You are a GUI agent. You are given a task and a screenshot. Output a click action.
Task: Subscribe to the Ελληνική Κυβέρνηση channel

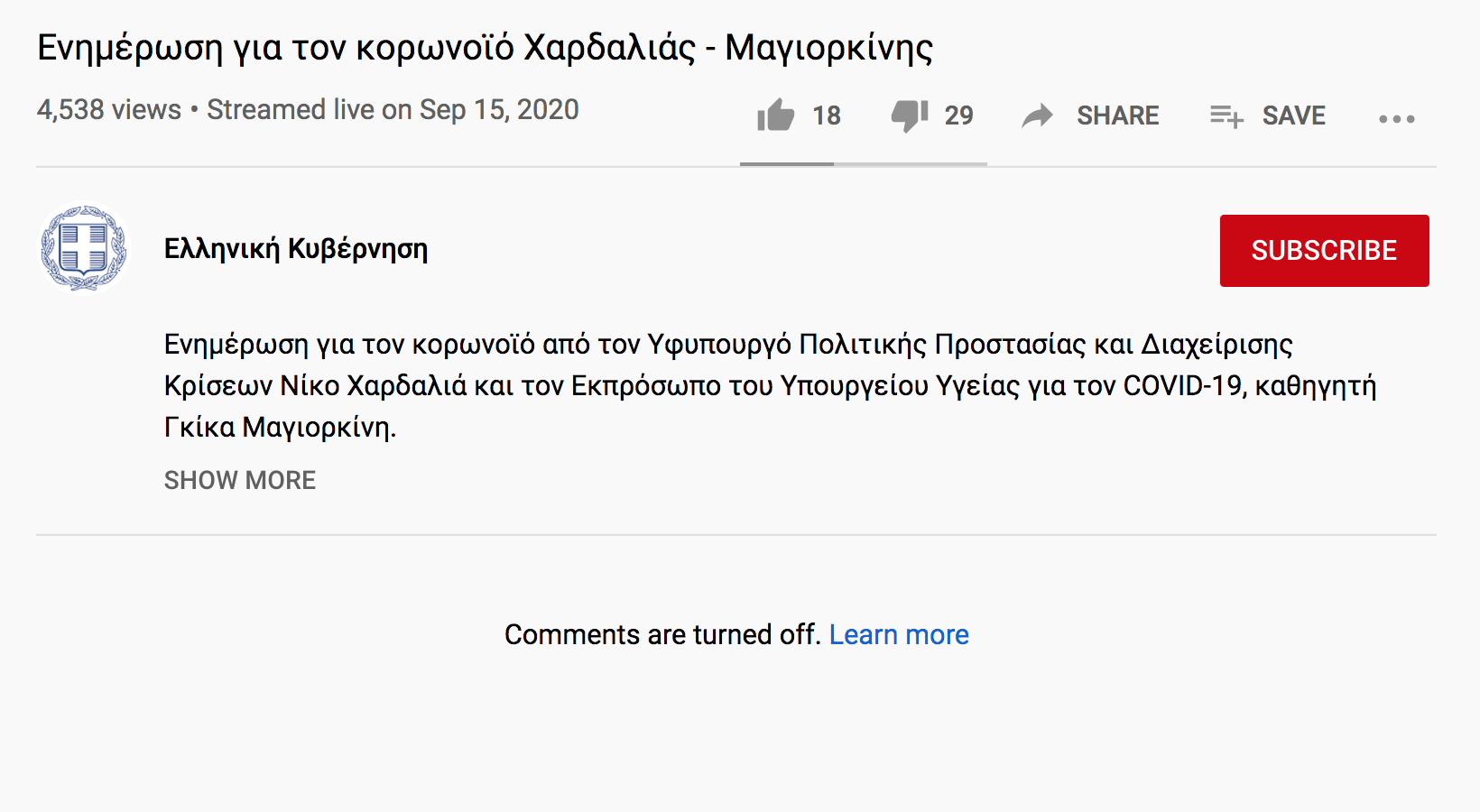1324,250
